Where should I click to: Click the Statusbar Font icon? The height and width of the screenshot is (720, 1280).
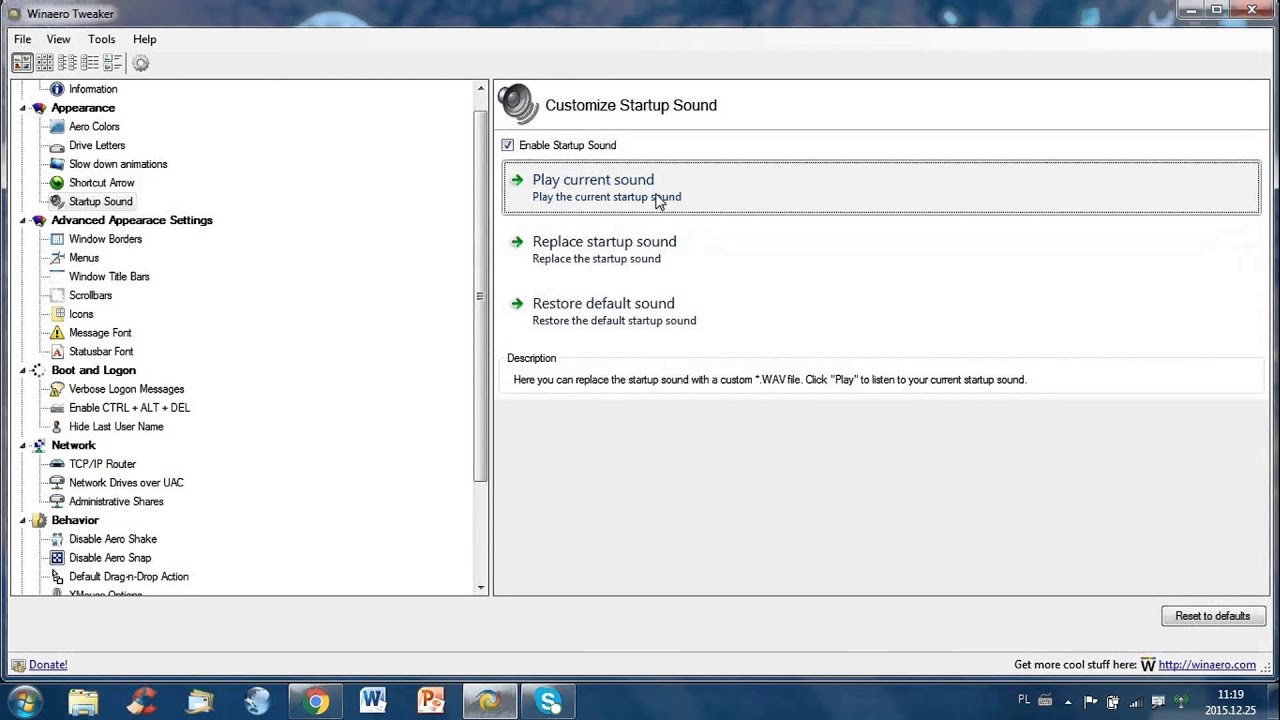tap(57, 352)
